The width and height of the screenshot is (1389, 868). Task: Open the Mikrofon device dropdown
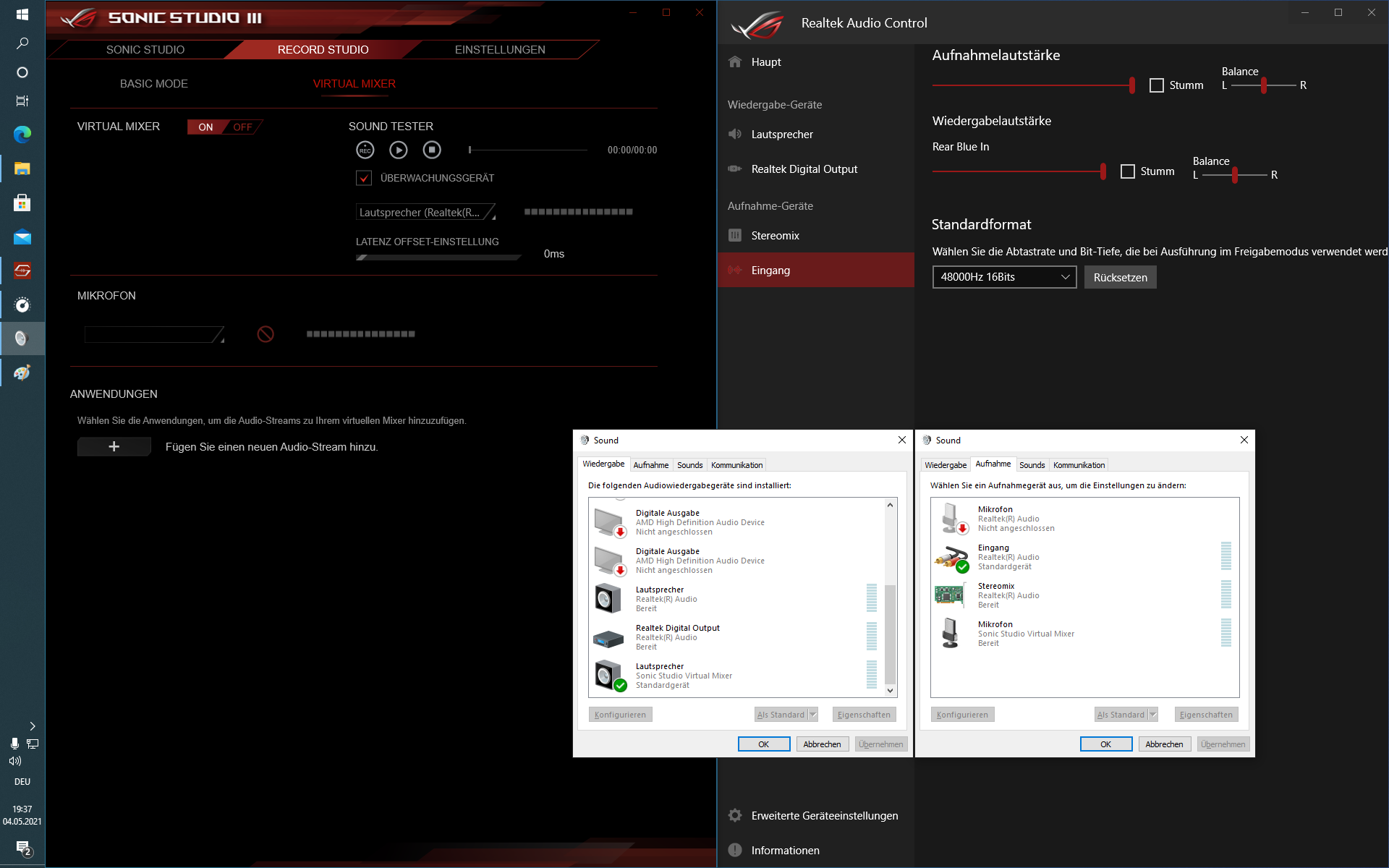point(153,334)
